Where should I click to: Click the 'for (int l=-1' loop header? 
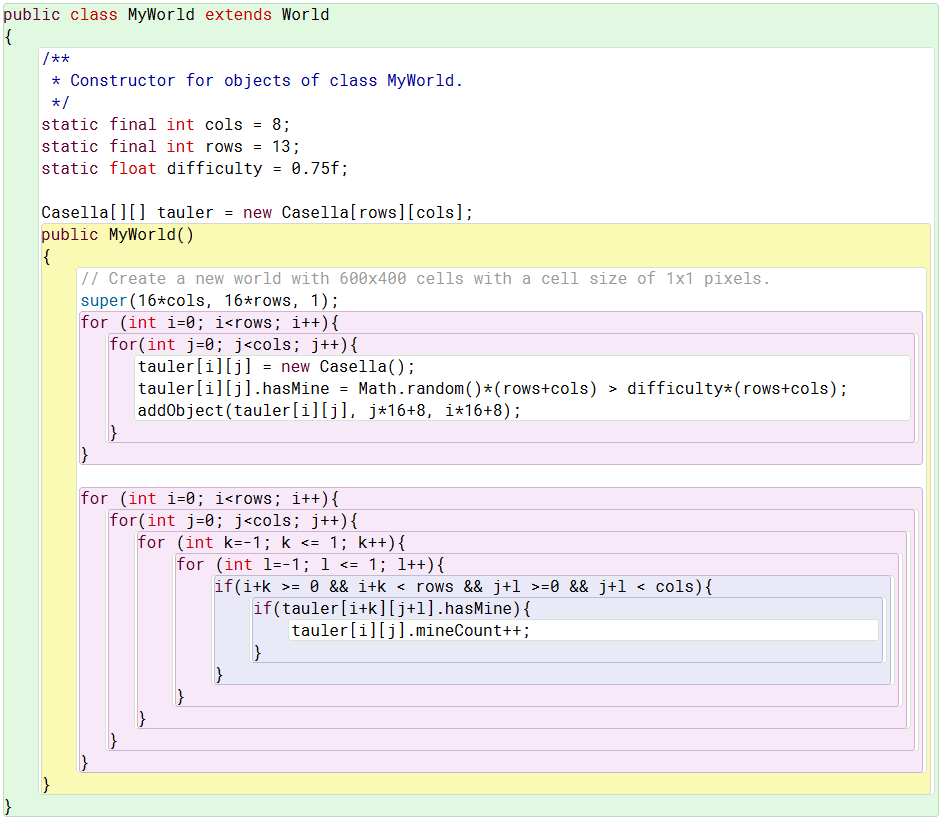tap(309, 565)
